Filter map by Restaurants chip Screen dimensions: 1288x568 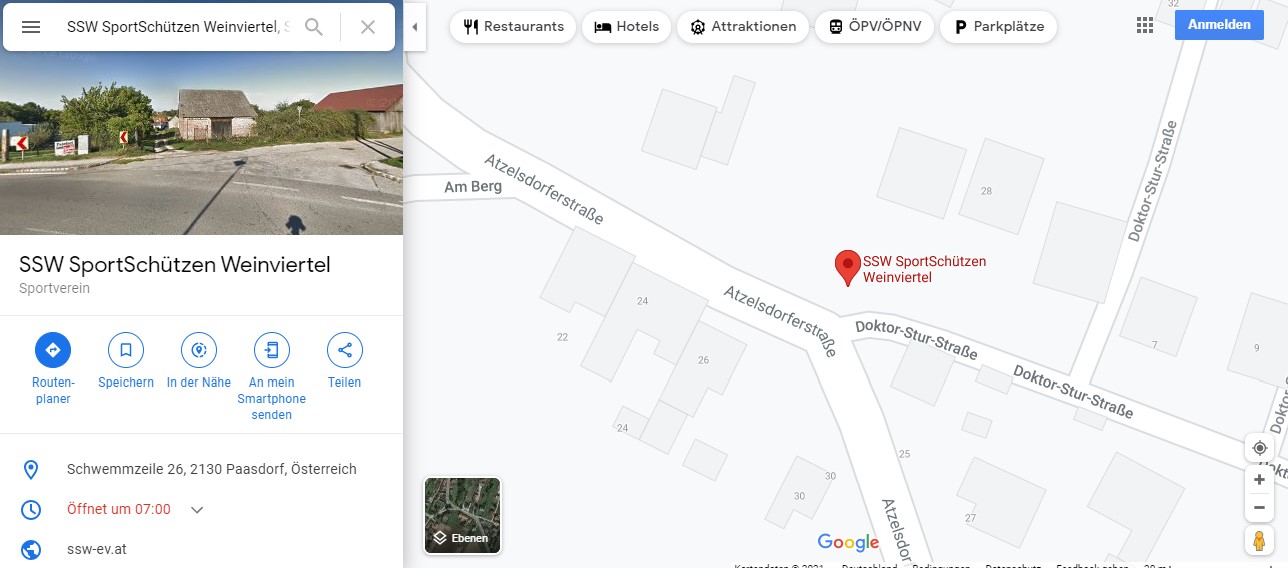coord(513,27)
